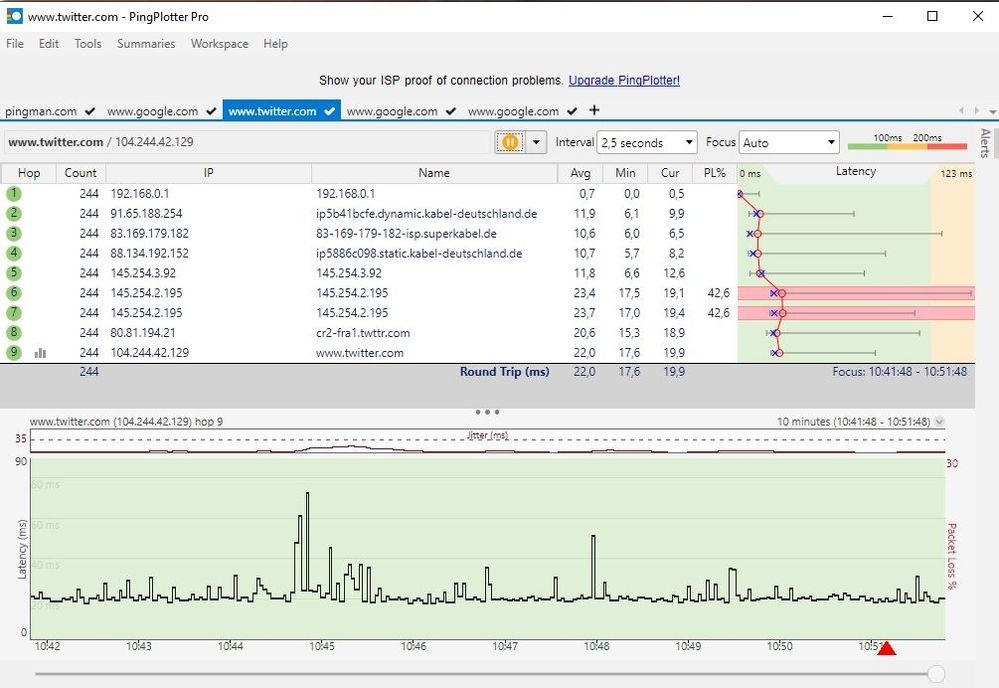The width and height of the screenshot is (999, 688).
Task: Click the Round Trip (ms) summary label
Action: click(x=504, y=371)
